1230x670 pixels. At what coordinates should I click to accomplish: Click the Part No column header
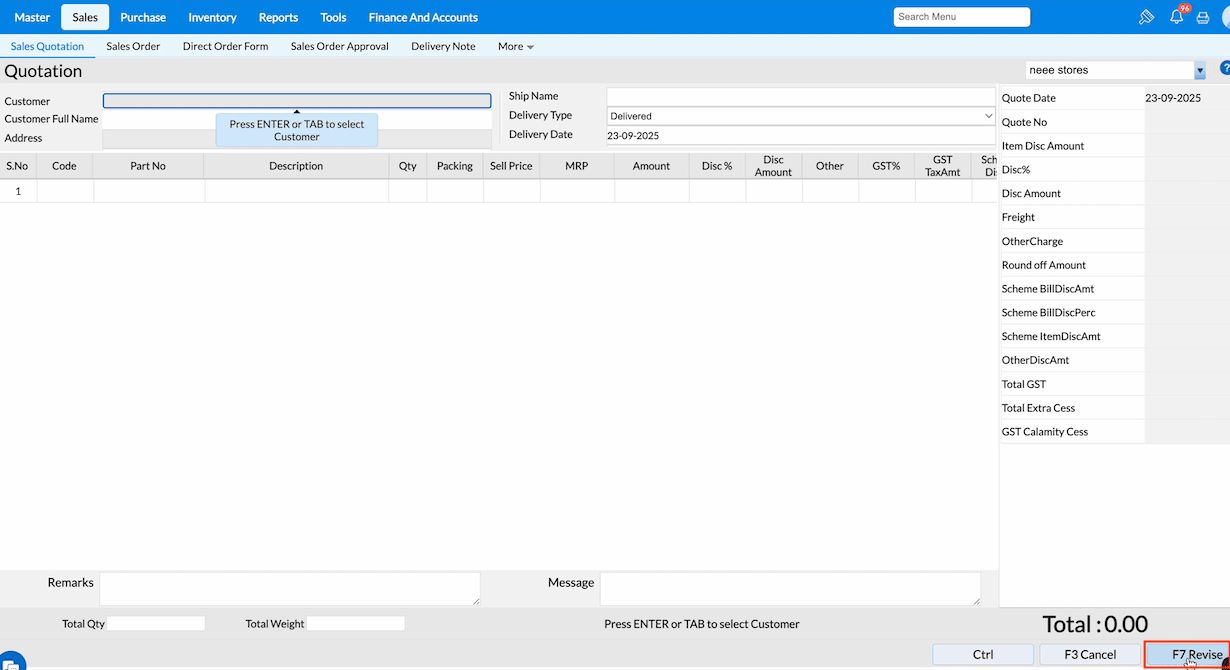(x=148, y=166)
